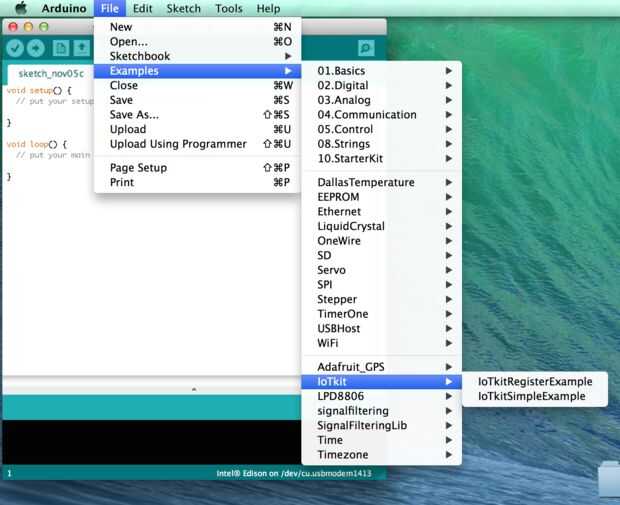This screenshot has width=620, height=505.
Task: Expand the 02.Digital examples
Action: pos(382,85)
